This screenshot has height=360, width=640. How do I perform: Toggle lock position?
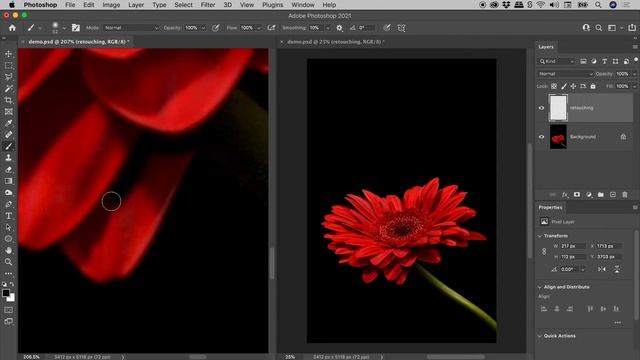(573, 86)
